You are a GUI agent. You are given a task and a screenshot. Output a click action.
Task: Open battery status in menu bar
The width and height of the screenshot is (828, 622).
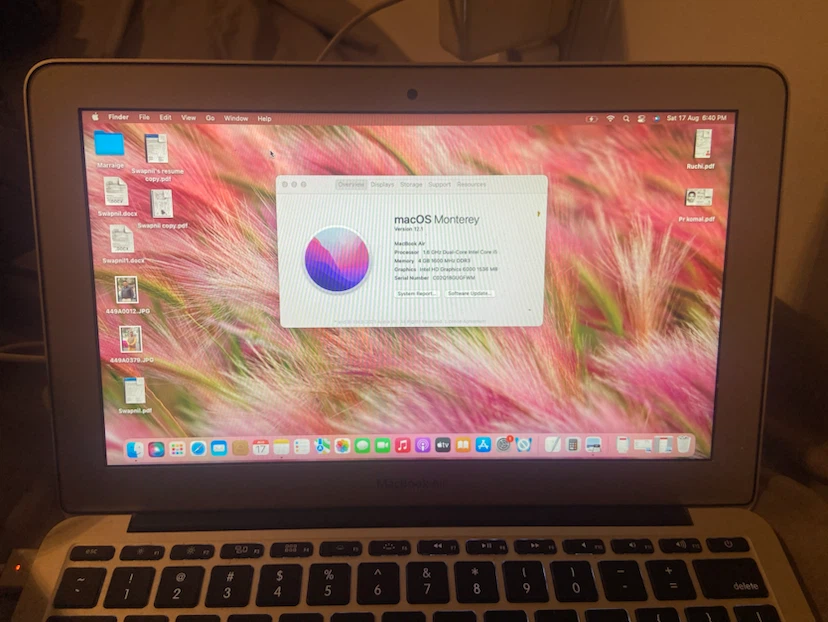point(591,119)
